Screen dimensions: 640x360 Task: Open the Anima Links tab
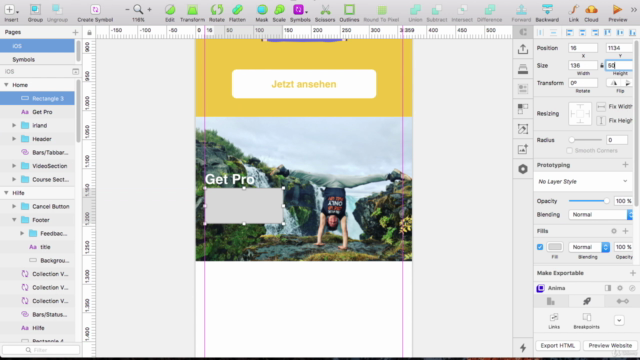click(554, 321)
